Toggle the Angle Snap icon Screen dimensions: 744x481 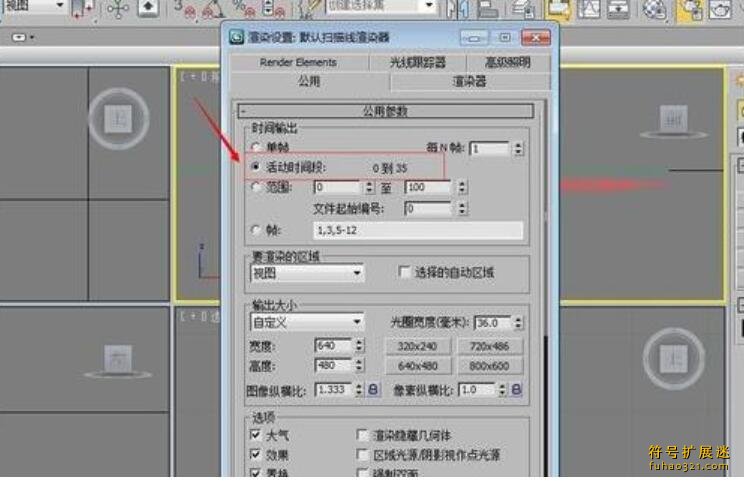213,9
